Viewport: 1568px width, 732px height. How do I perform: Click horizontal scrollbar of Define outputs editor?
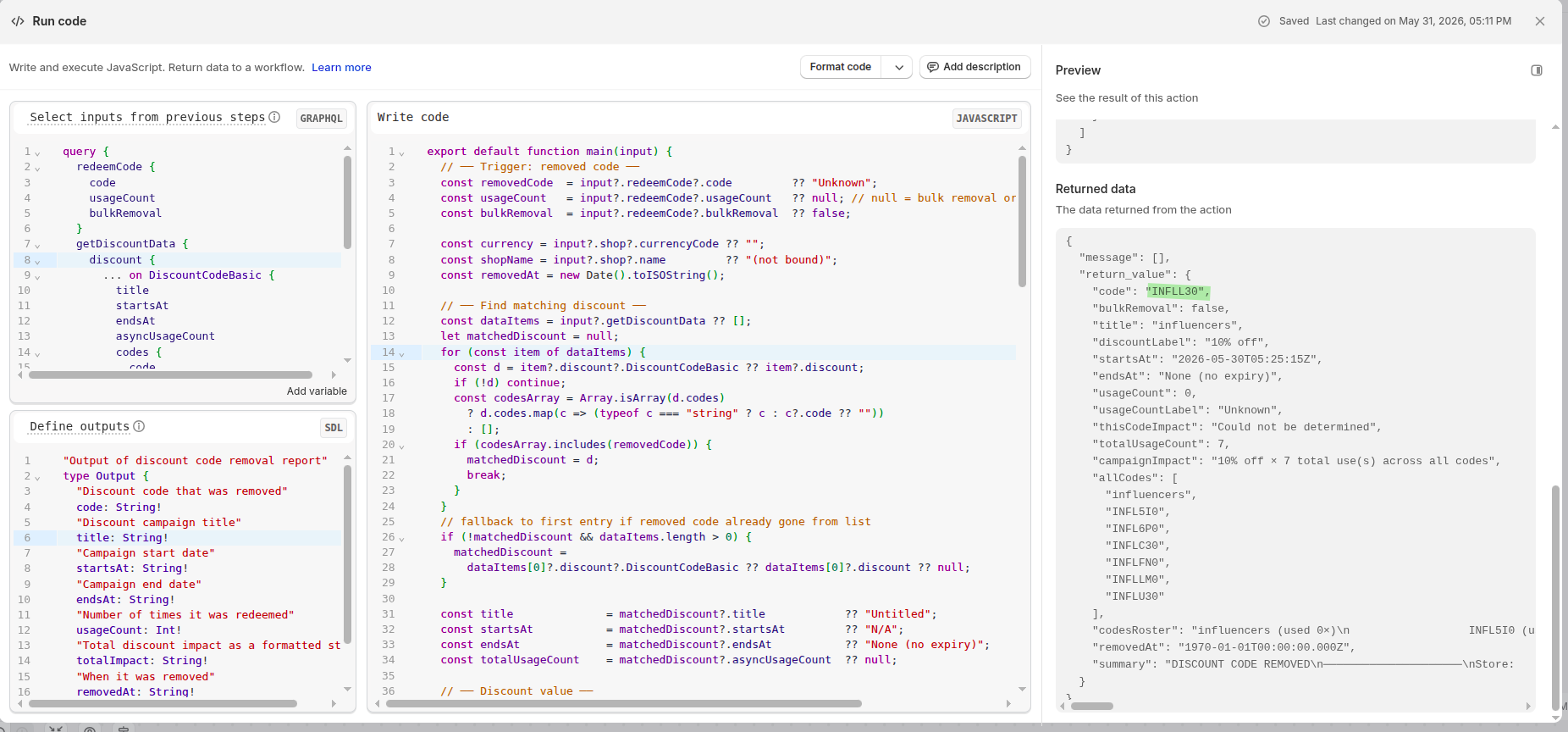click(x=163, y=703)
